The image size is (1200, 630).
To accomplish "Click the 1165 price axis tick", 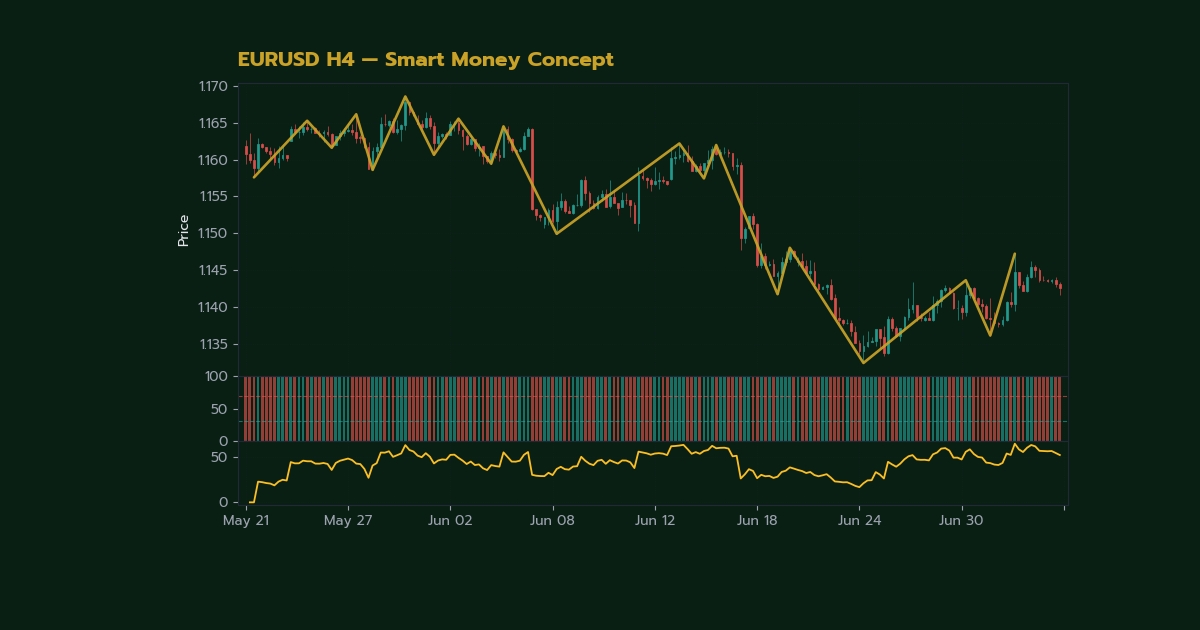I will (213, 123).
